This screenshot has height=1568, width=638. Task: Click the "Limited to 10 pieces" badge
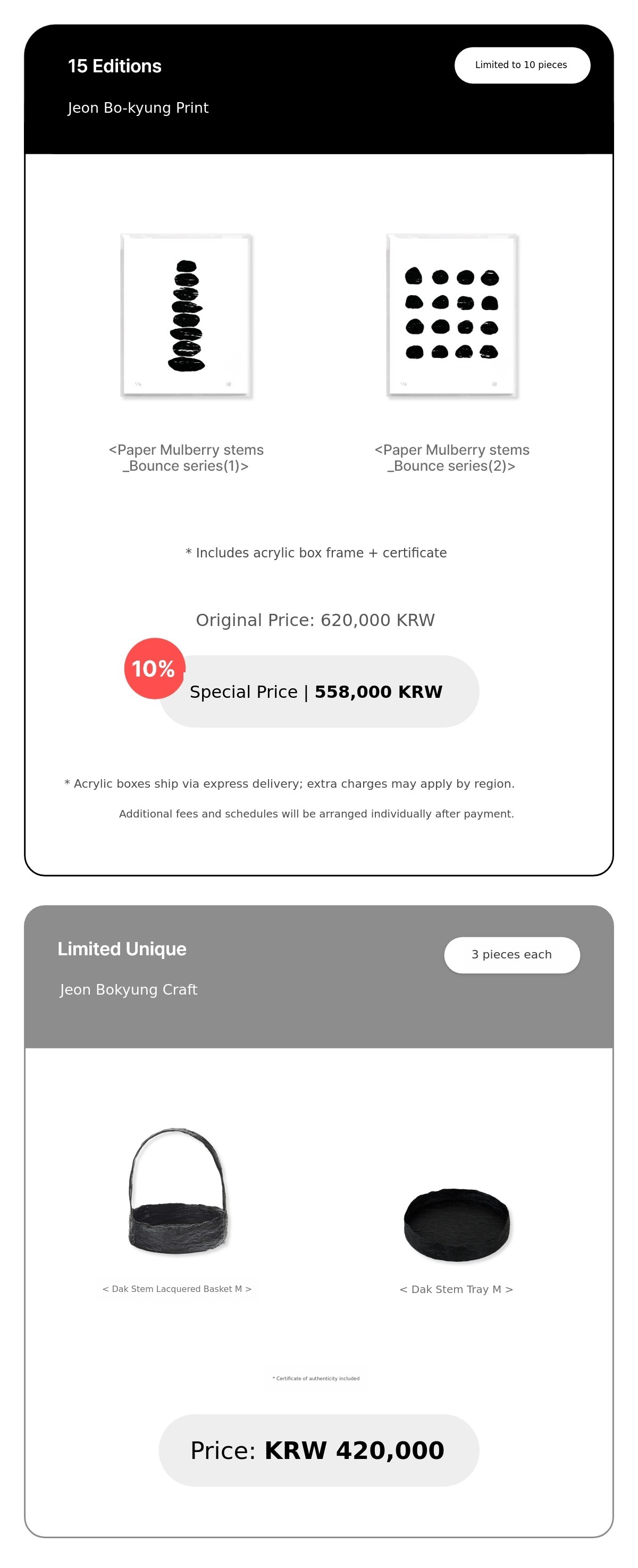click(x=522, y=65)
